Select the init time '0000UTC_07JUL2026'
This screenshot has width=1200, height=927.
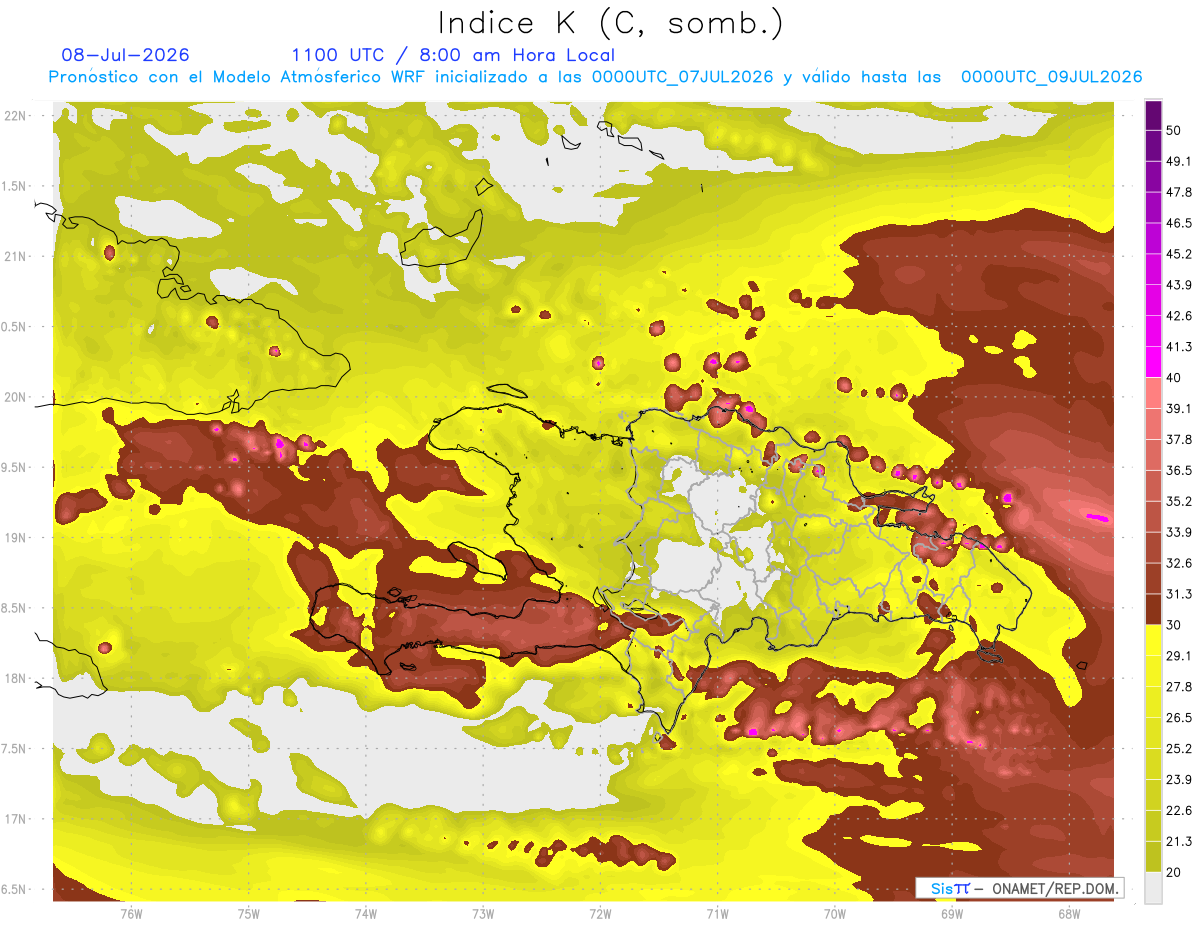[x=682, y=77]
